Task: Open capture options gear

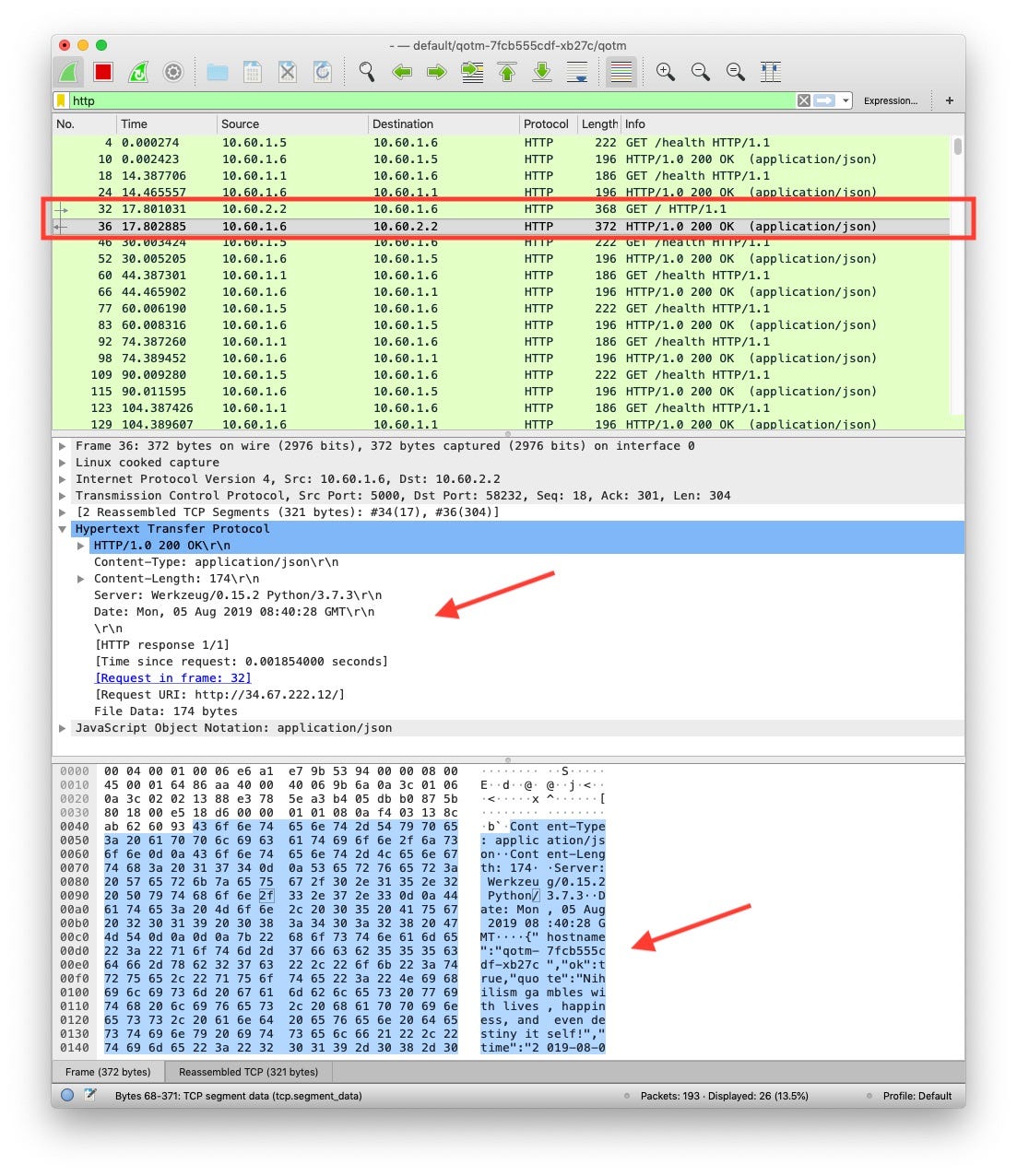Action: point(173,72)
